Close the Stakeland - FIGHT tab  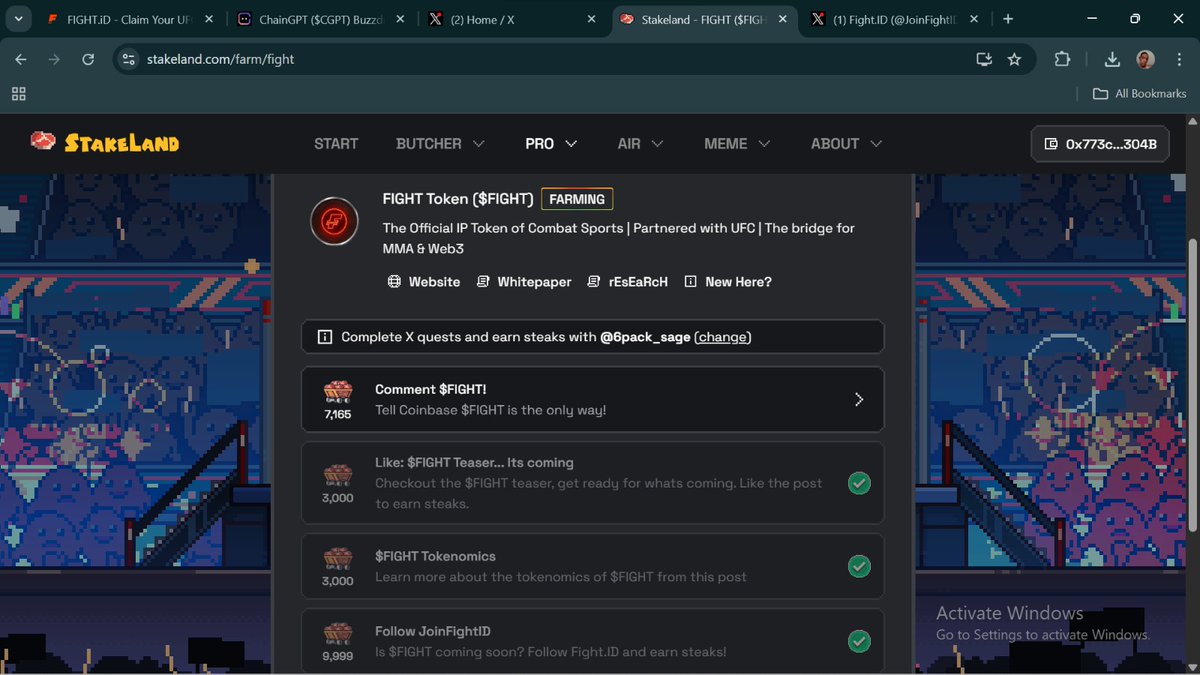[783, 19]
